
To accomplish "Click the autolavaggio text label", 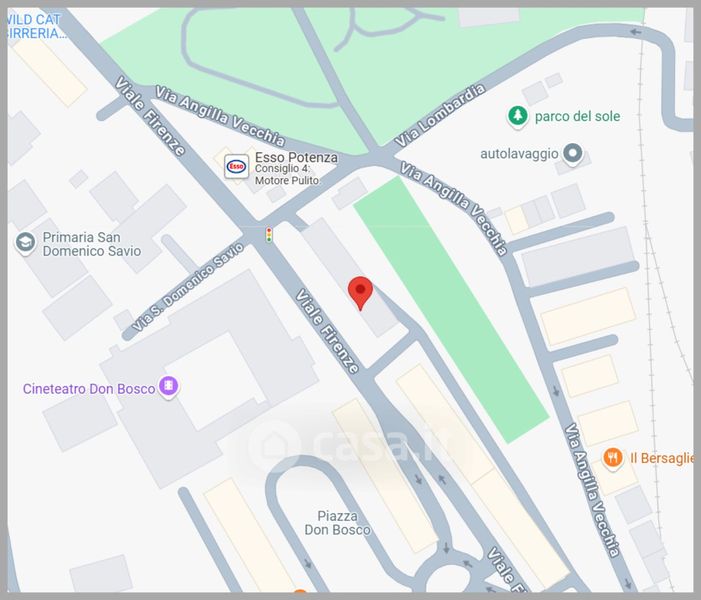I will (519, 154).
